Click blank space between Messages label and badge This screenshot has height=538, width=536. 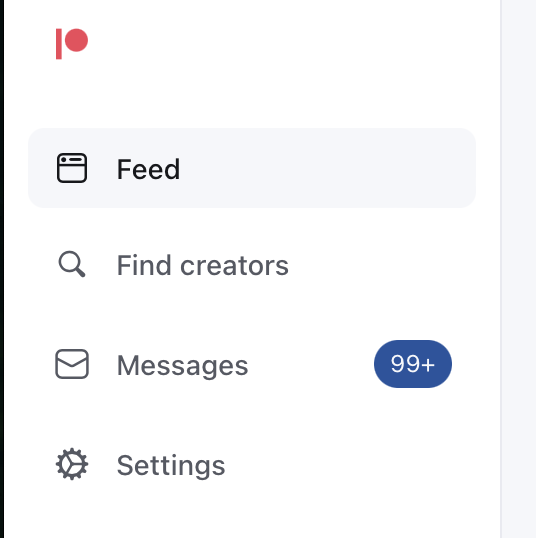click(311, 364)
